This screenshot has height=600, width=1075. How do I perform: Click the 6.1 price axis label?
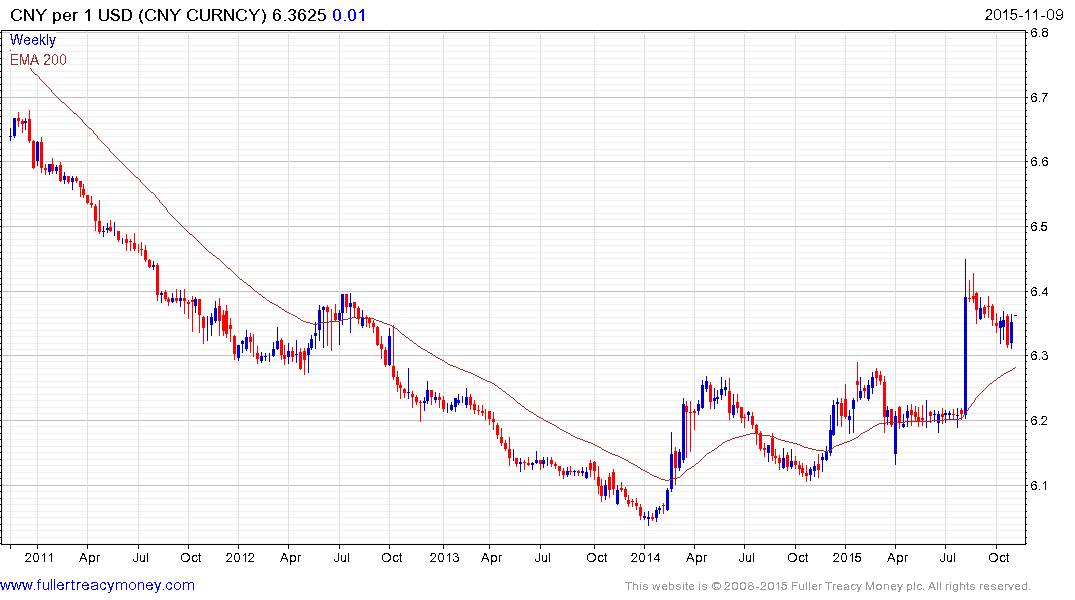1039,486
